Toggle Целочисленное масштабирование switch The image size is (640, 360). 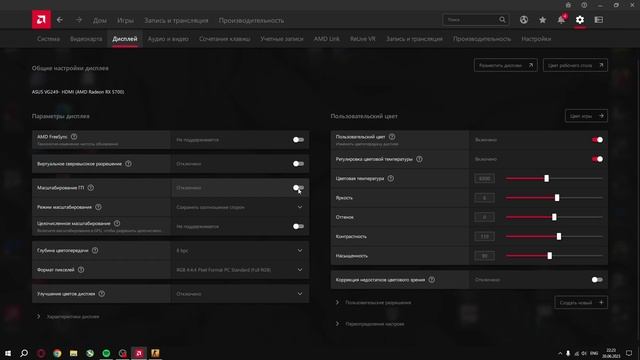[298, 226]
